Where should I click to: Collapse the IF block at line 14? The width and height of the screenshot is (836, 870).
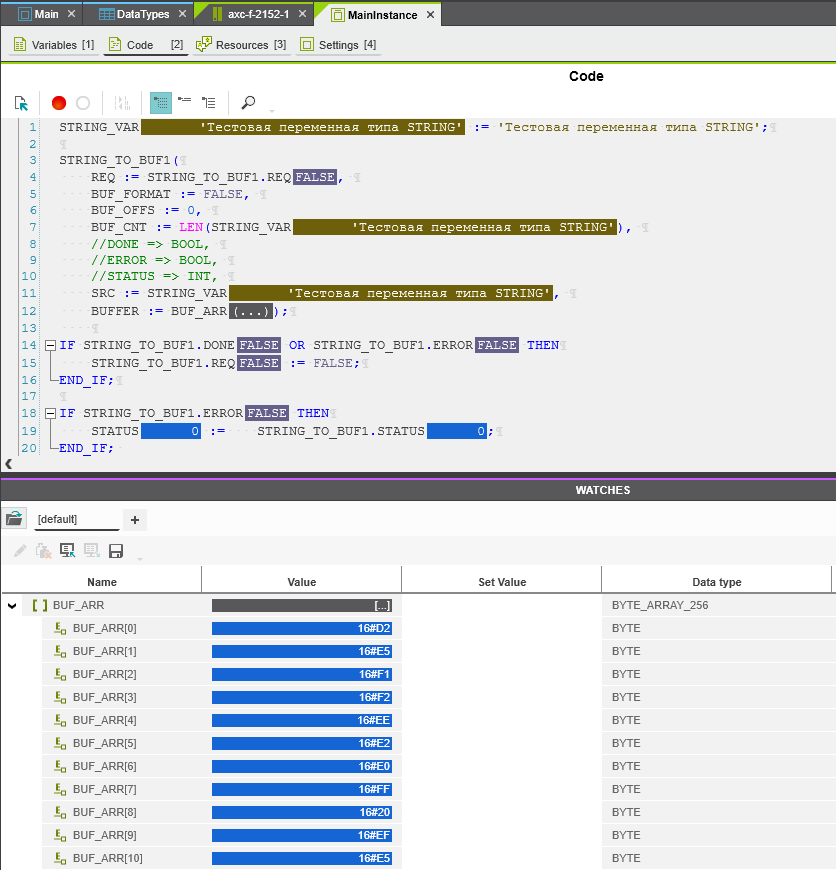coord(50,345)
